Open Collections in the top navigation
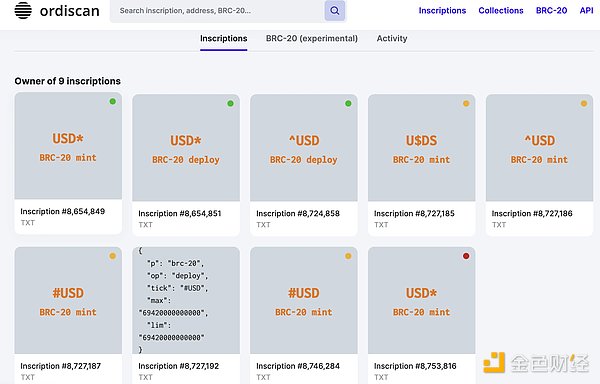The image size is (600, 384). click(x=501, y=11)
